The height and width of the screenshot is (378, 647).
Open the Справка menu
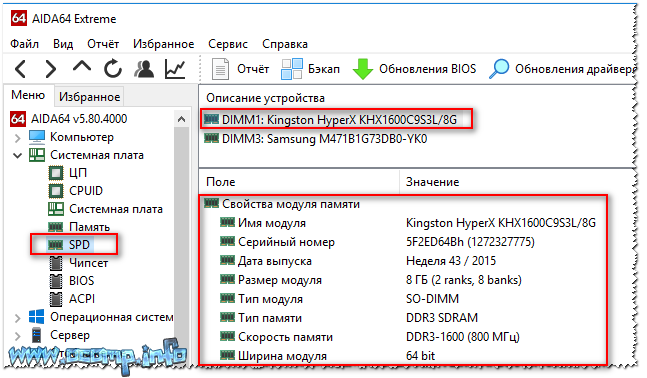tap(285, 44)
